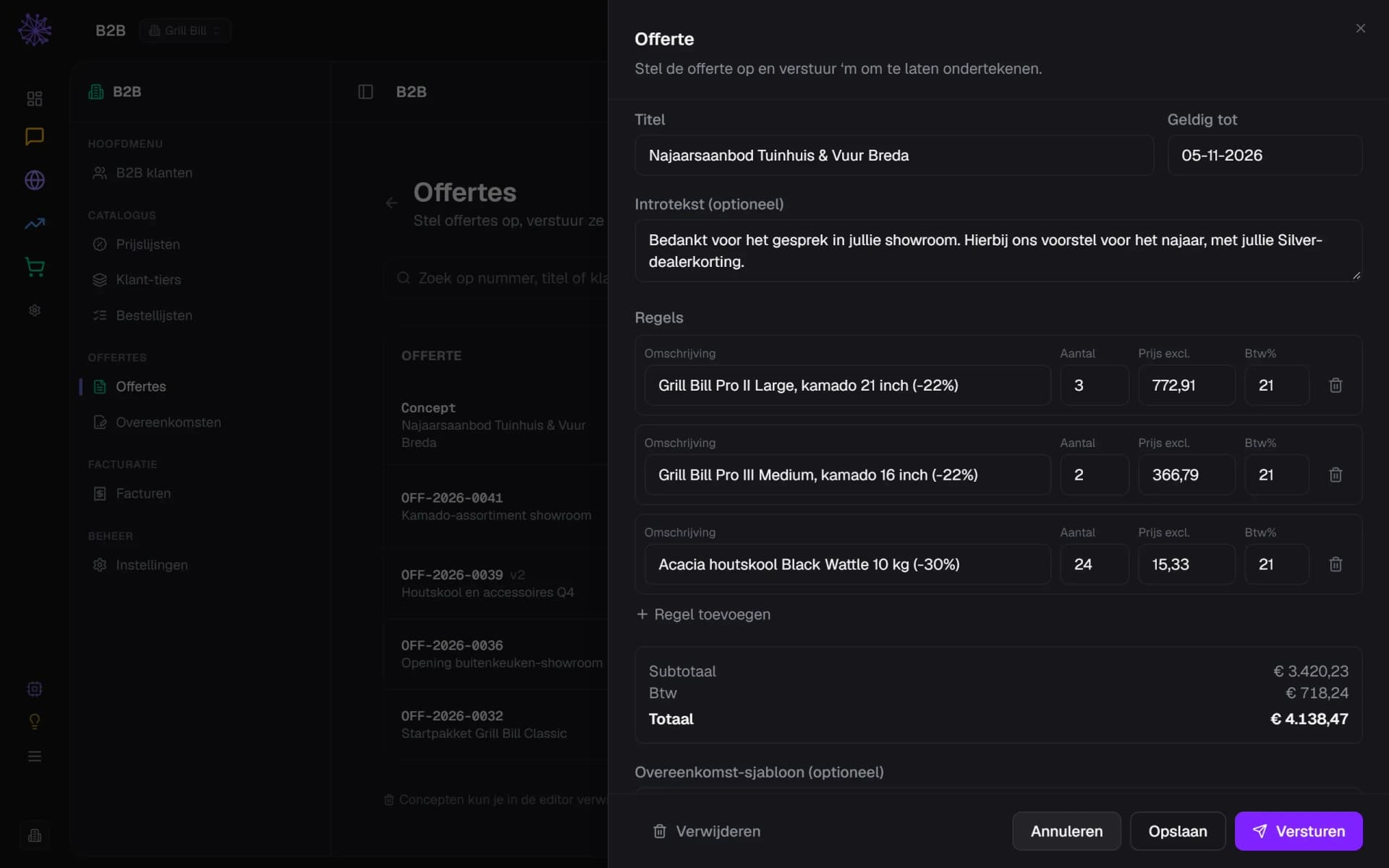1389x868 pixels.
Task: Click the building icon at the rail bottom
Action: tap(35, 835)
